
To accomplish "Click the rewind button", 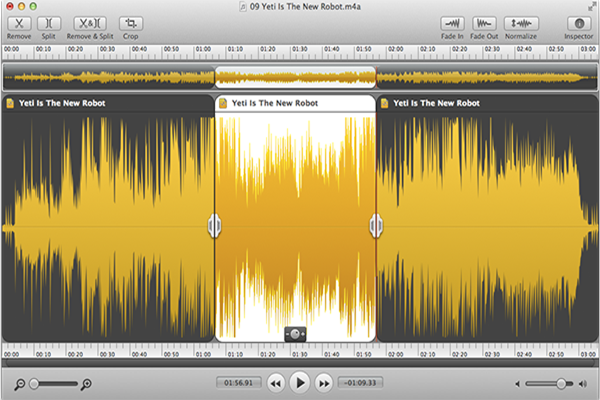I will click(x=275, y=382).
